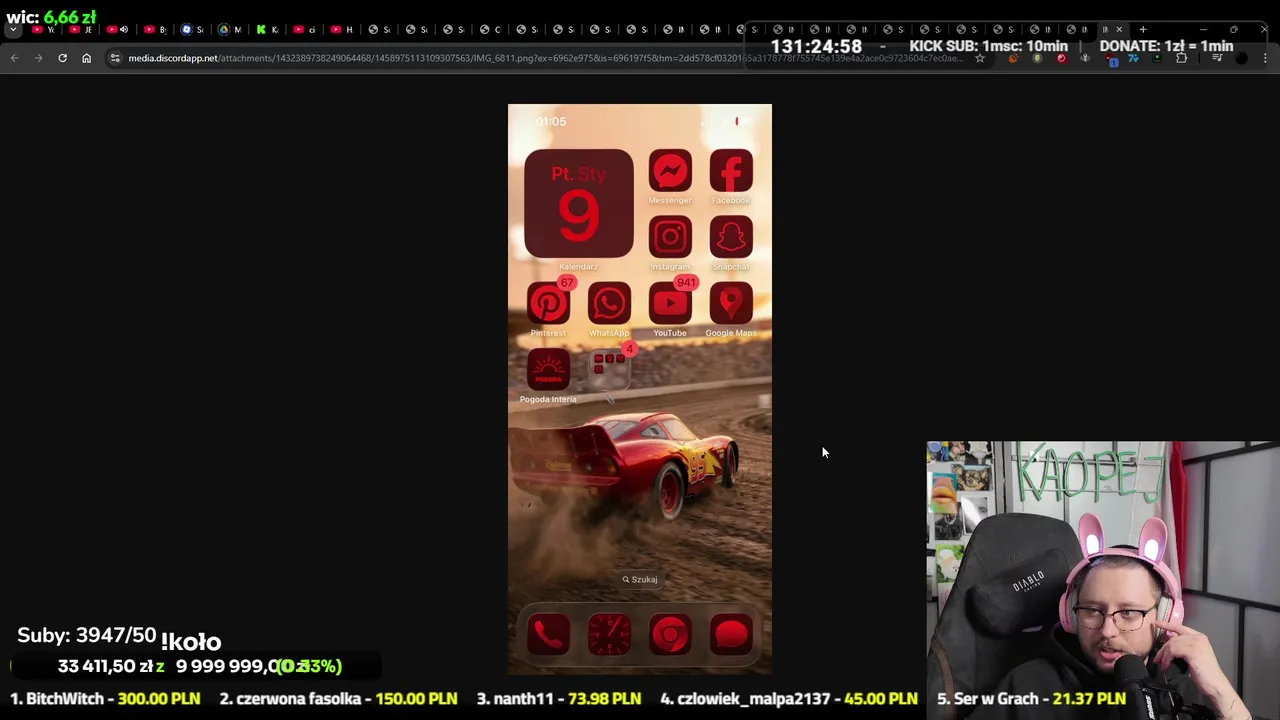Image resolution: width=1280 pixels, height=720 pixels.
Task: Open the tab search dropdown arrow
Action: 13,30
